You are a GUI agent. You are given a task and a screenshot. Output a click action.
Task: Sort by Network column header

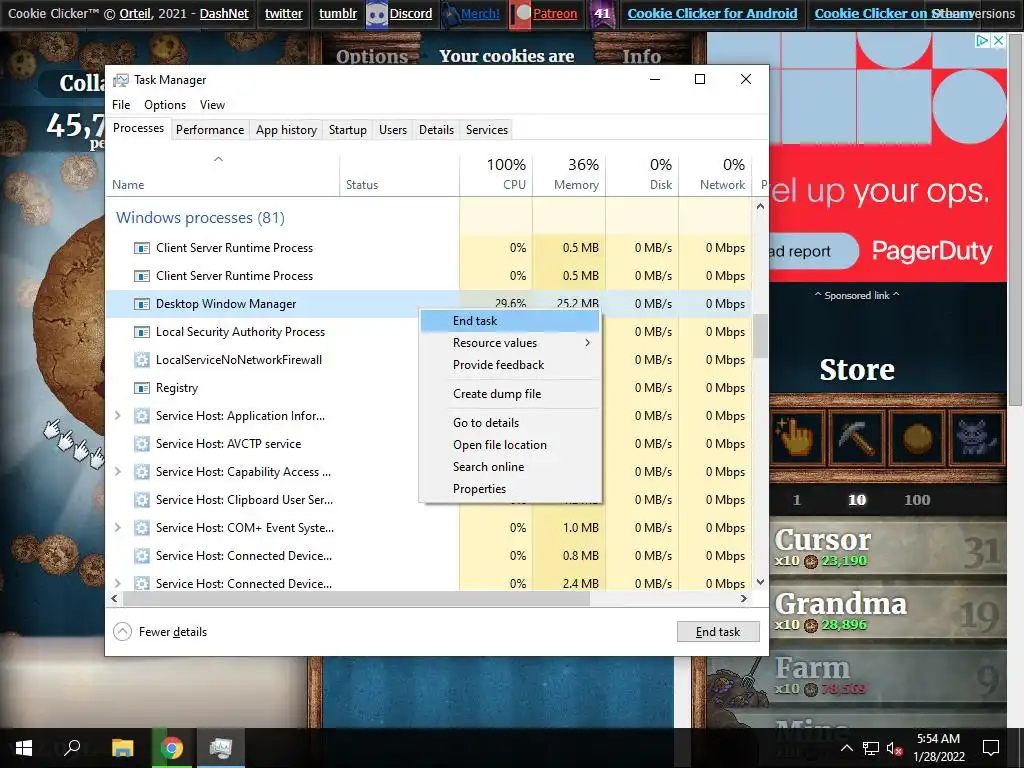click(716, 175)
